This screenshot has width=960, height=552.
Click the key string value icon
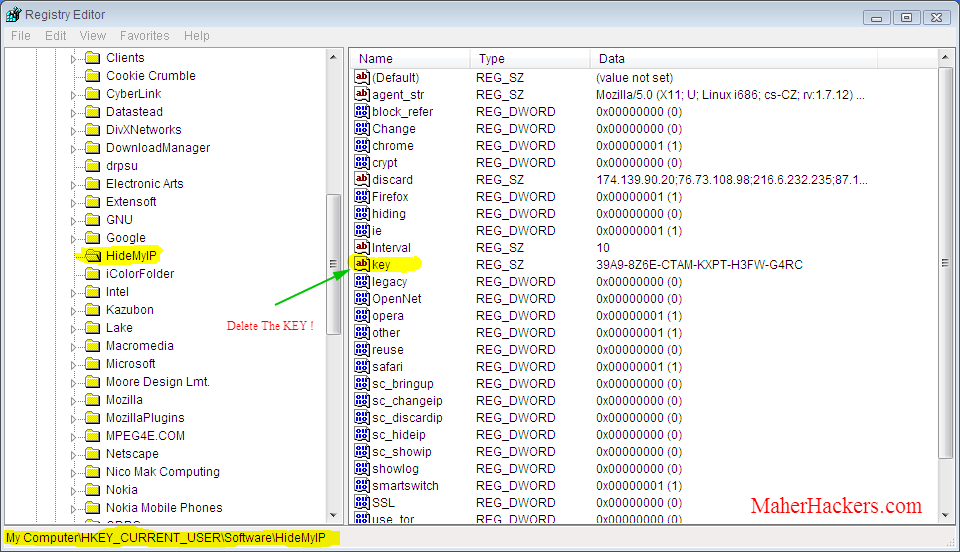(x=362, y=264)
